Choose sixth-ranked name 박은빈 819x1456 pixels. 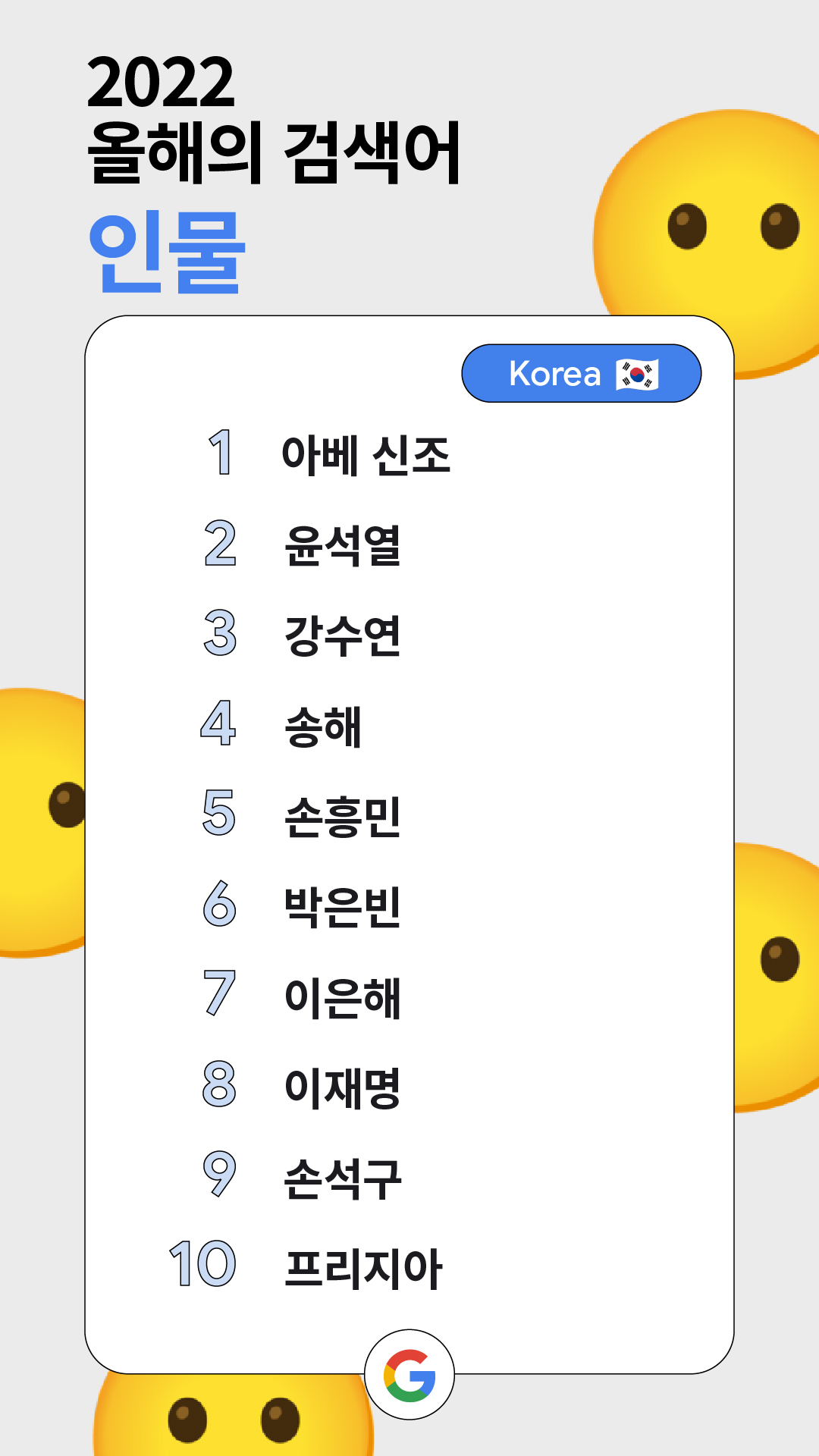tap(342, 907)
